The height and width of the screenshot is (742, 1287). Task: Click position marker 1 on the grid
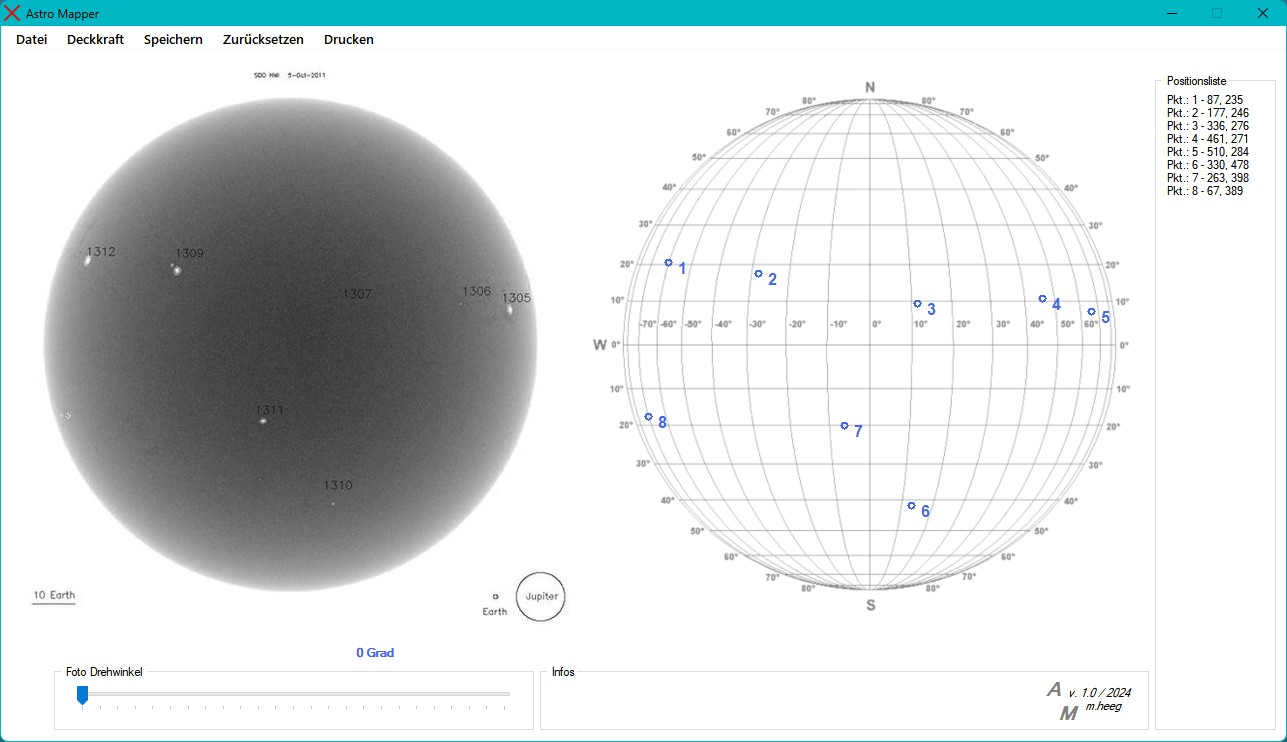point(669,263)
